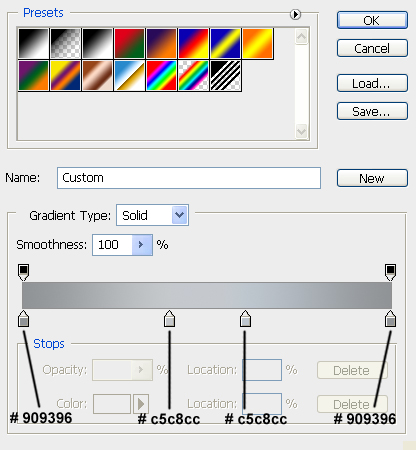This screenshot has height=450, width=416.
Task: Open the Presets panel flyout menu arrow
Action: [295, 14]
